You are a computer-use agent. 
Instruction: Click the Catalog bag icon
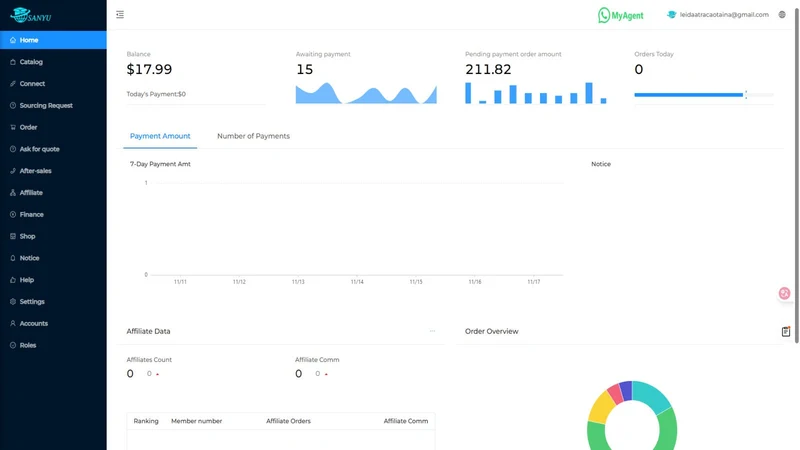pos(13,62)
